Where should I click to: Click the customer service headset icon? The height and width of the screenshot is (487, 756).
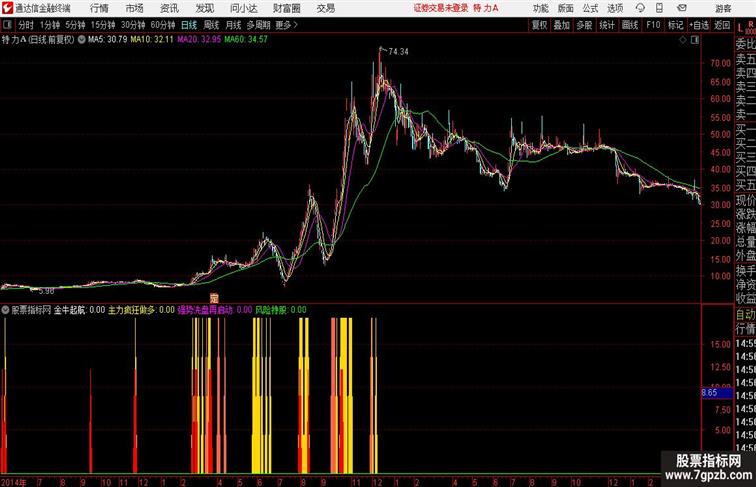(x=640, y=8)
